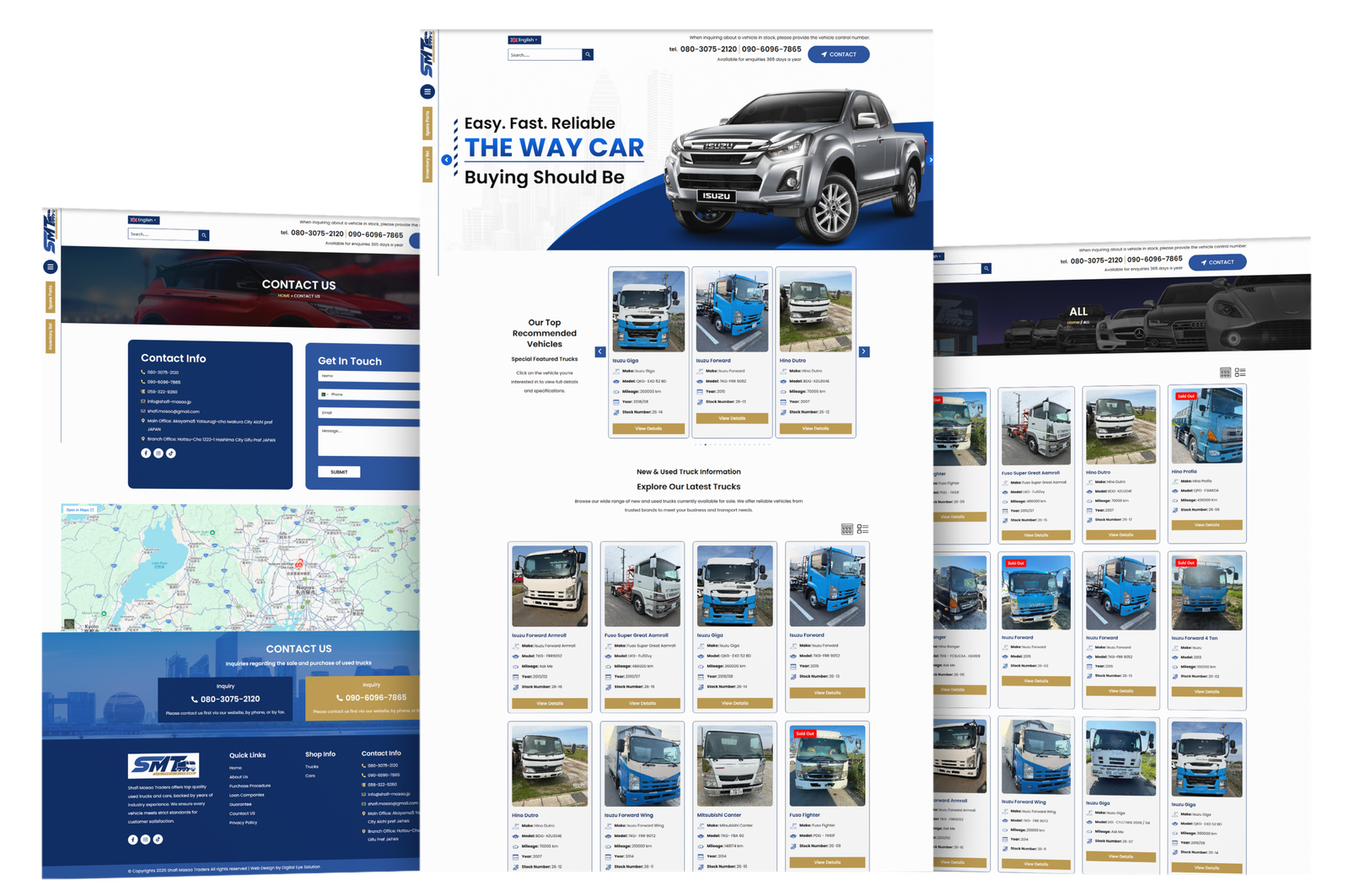Open hamburger menu on the Contact Us page
This screenshot has height=896, width=1349.
tap(51, 267)
